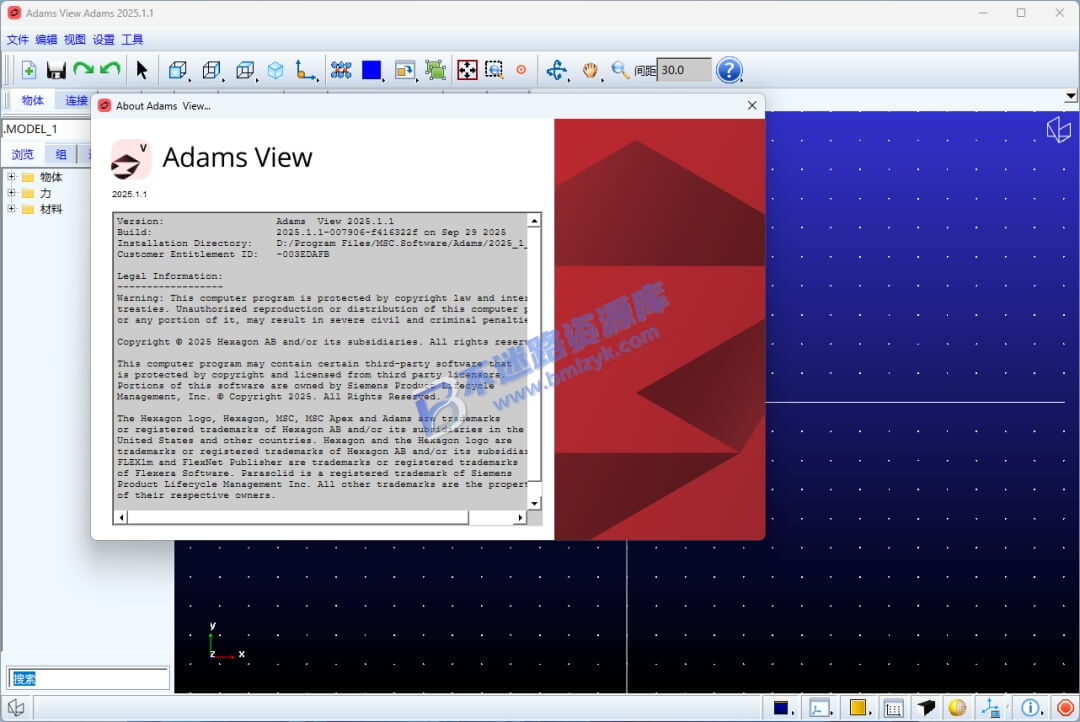Viewport: 1080px width, 722px height.
Task: Open the 文件 menu
Action: point(18,39)
